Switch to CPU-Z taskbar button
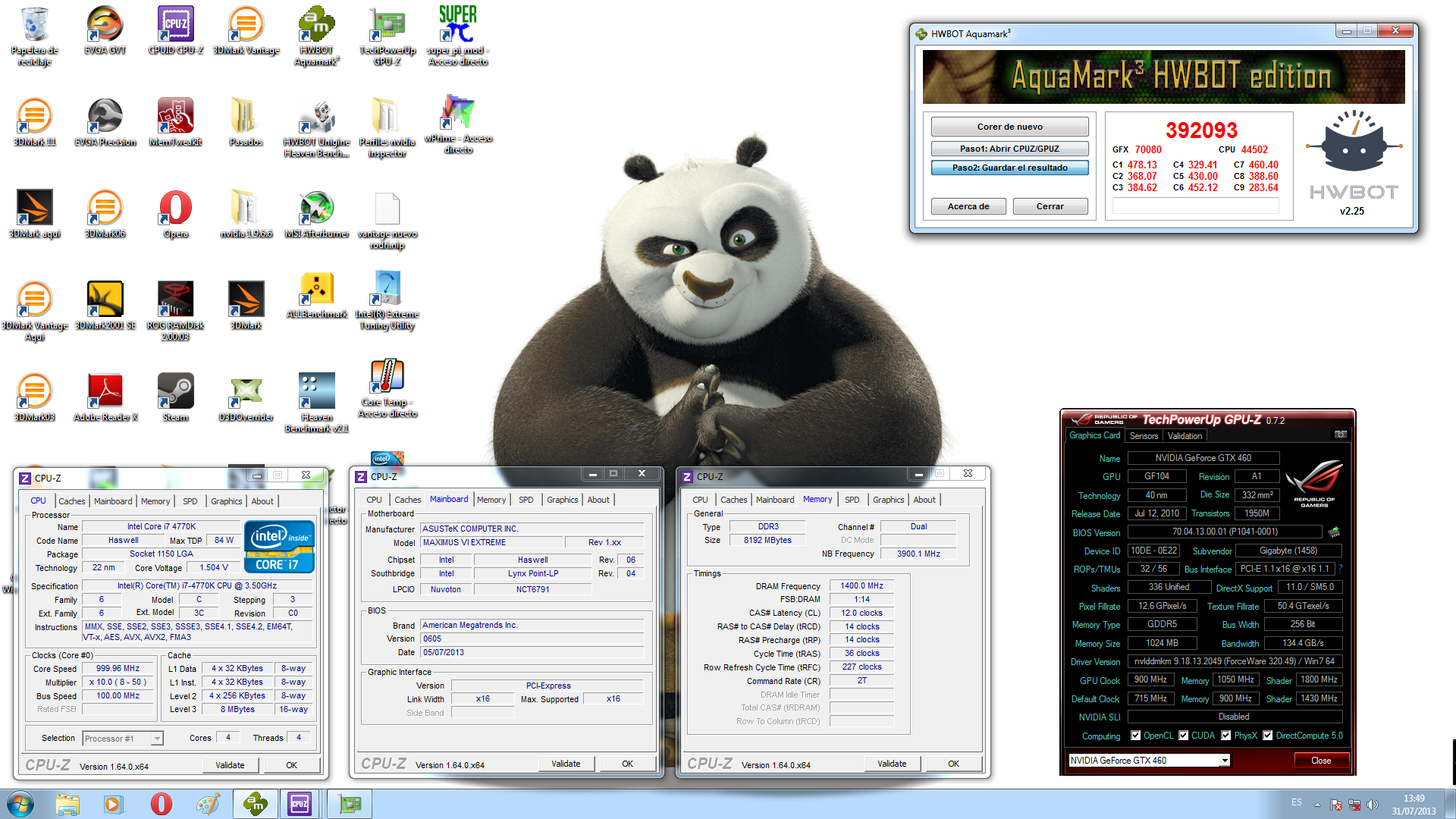Screen dimensions: 1456x819 coord(300,804)
